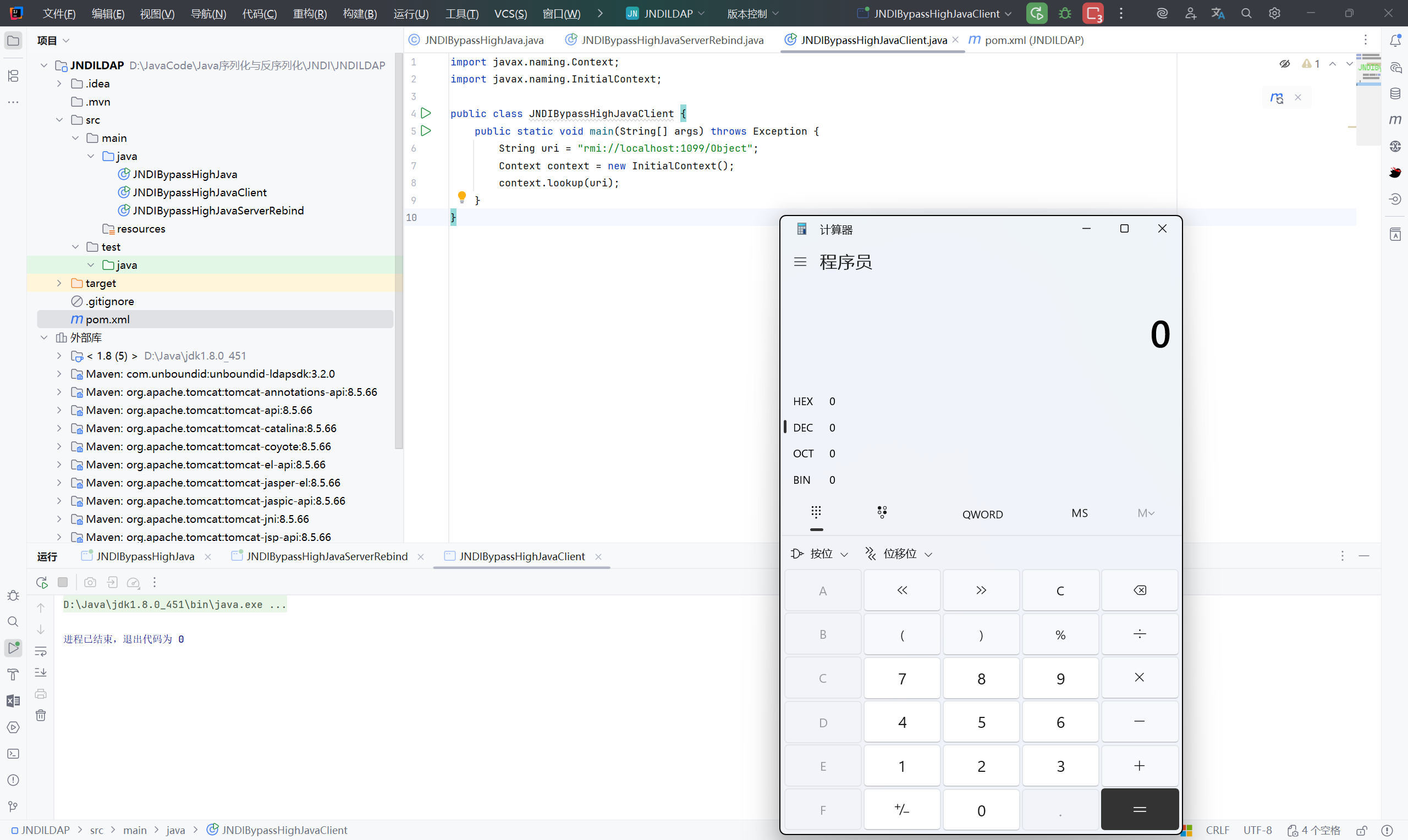Click the Git tool window icon in left sidebar
This screenshot has width=1408, height=840.
click(x=13, y=806)
